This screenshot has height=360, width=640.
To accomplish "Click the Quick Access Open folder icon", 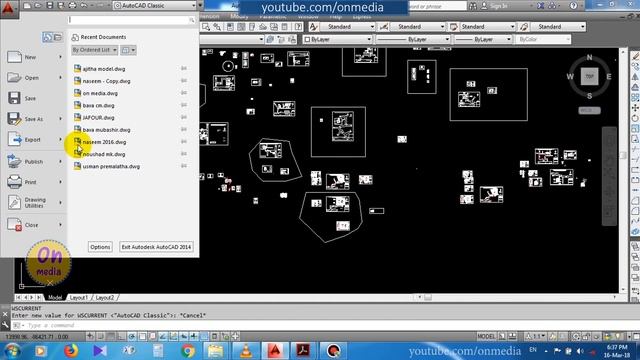I will (x=38, y=6).
